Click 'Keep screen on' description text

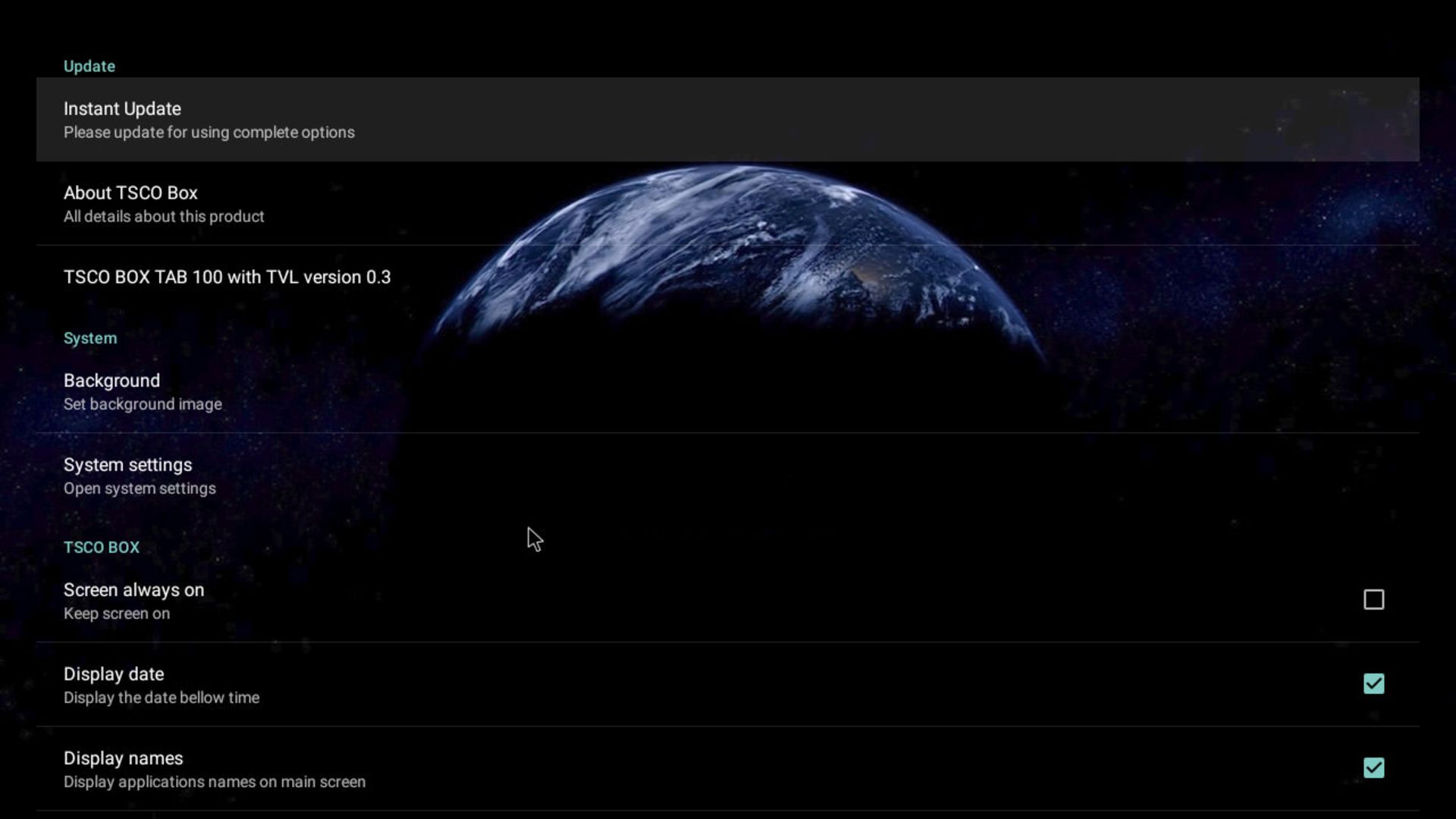117,613
